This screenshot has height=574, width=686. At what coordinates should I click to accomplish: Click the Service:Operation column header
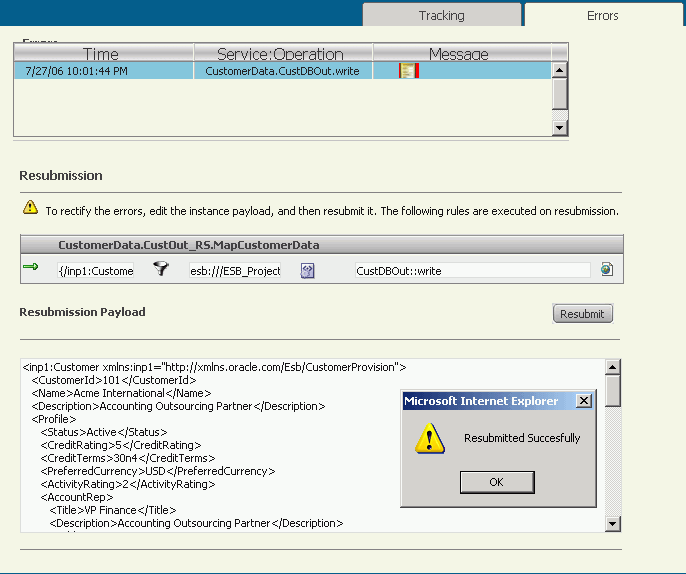click(x=283, y=53)
